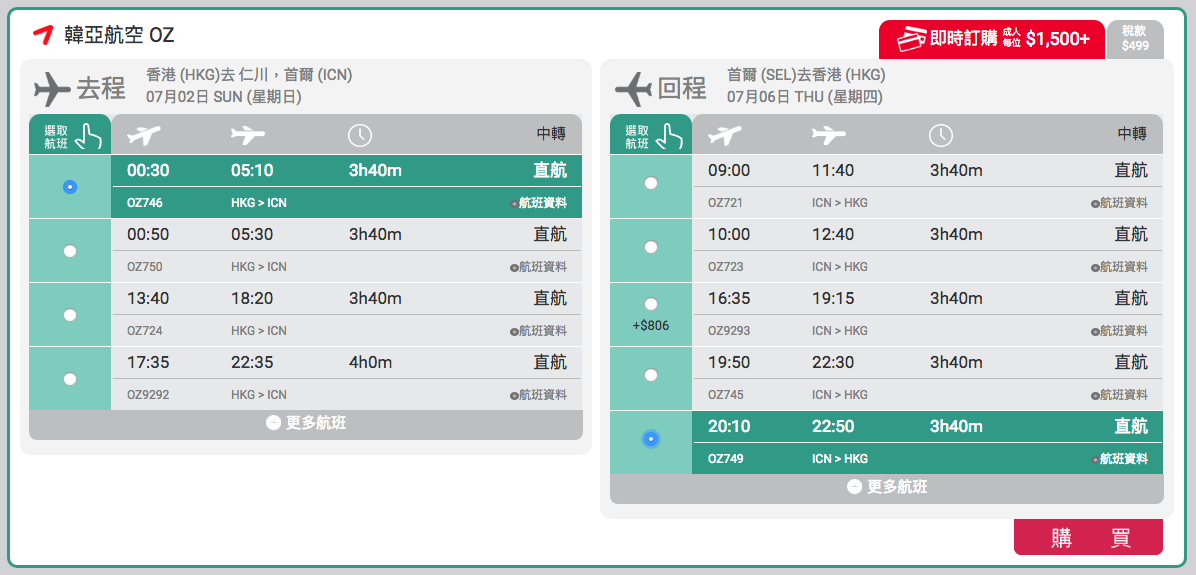Click outbound table landing plane icon

point(248,135)
